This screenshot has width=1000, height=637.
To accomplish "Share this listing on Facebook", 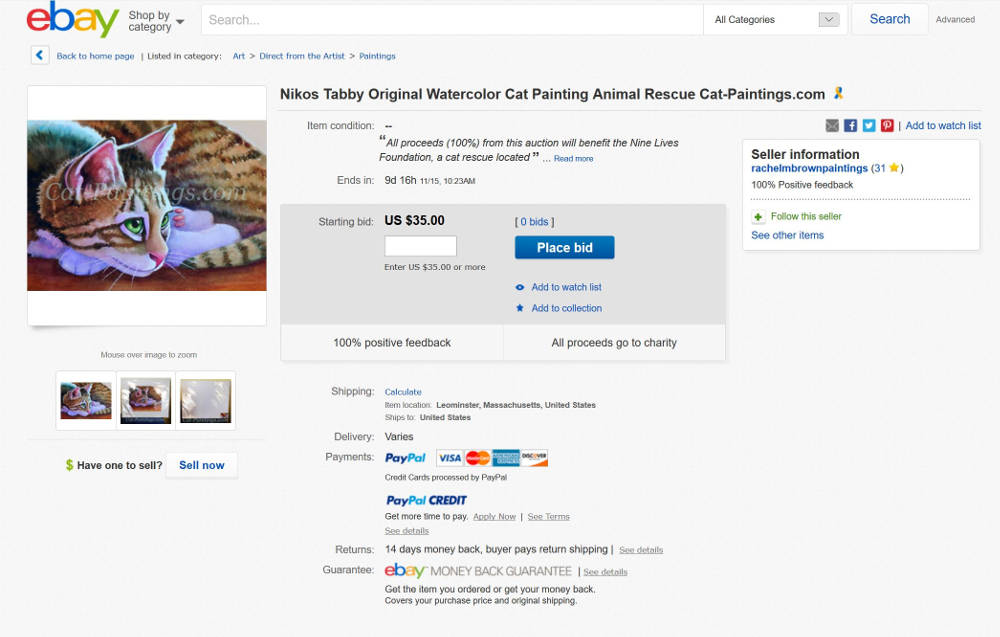I will tap(850, 125).
